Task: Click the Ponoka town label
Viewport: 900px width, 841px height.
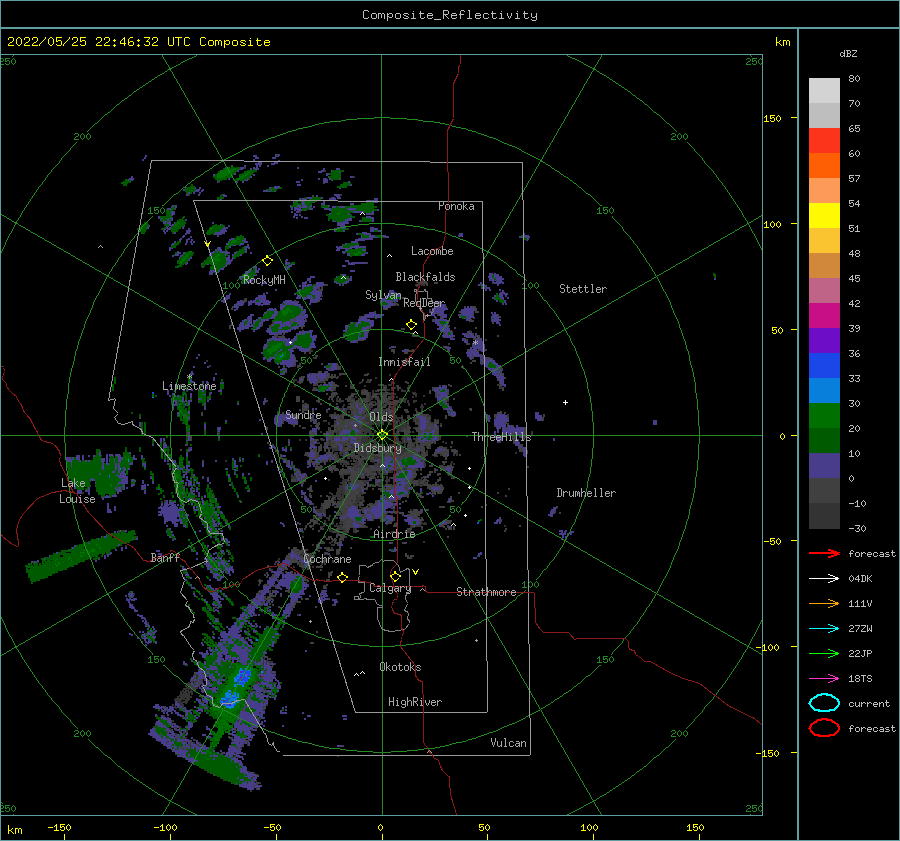Action: coord(456,206)
